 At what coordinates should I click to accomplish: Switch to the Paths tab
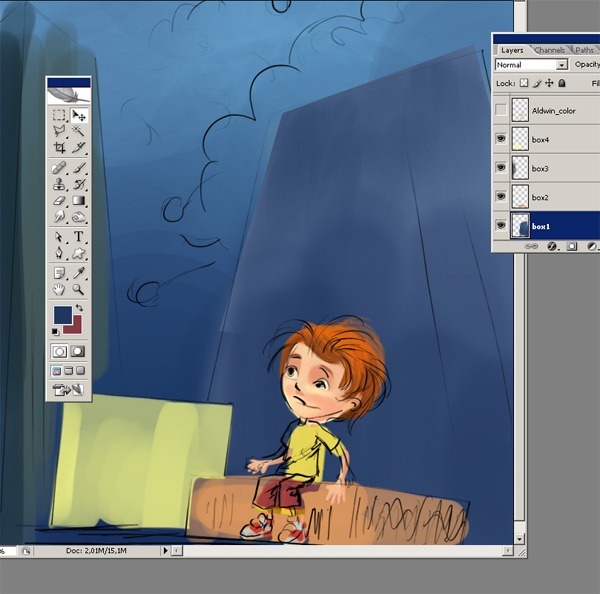(584, 50)
